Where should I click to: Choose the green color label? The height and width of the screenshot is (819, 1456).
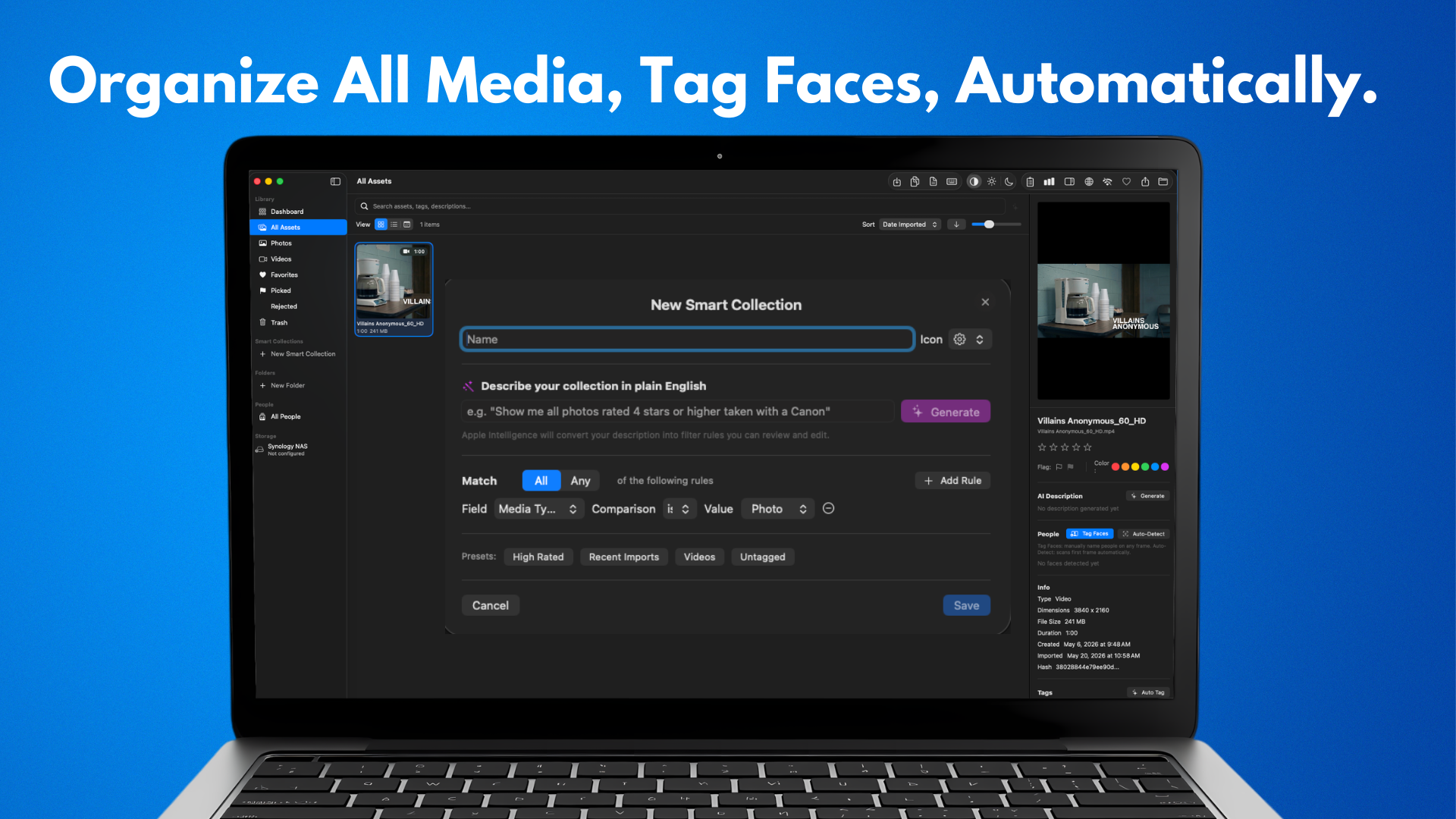1145,467
